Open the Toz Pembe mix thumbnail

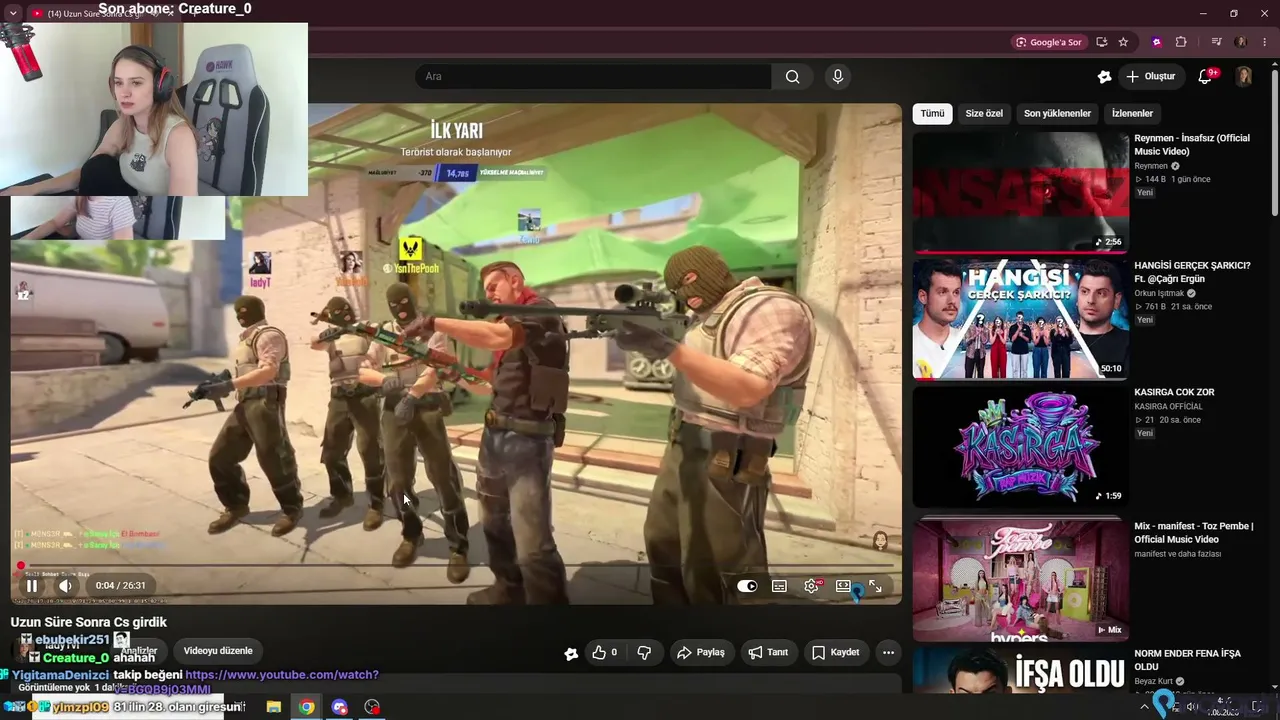tap(1020, 580)
